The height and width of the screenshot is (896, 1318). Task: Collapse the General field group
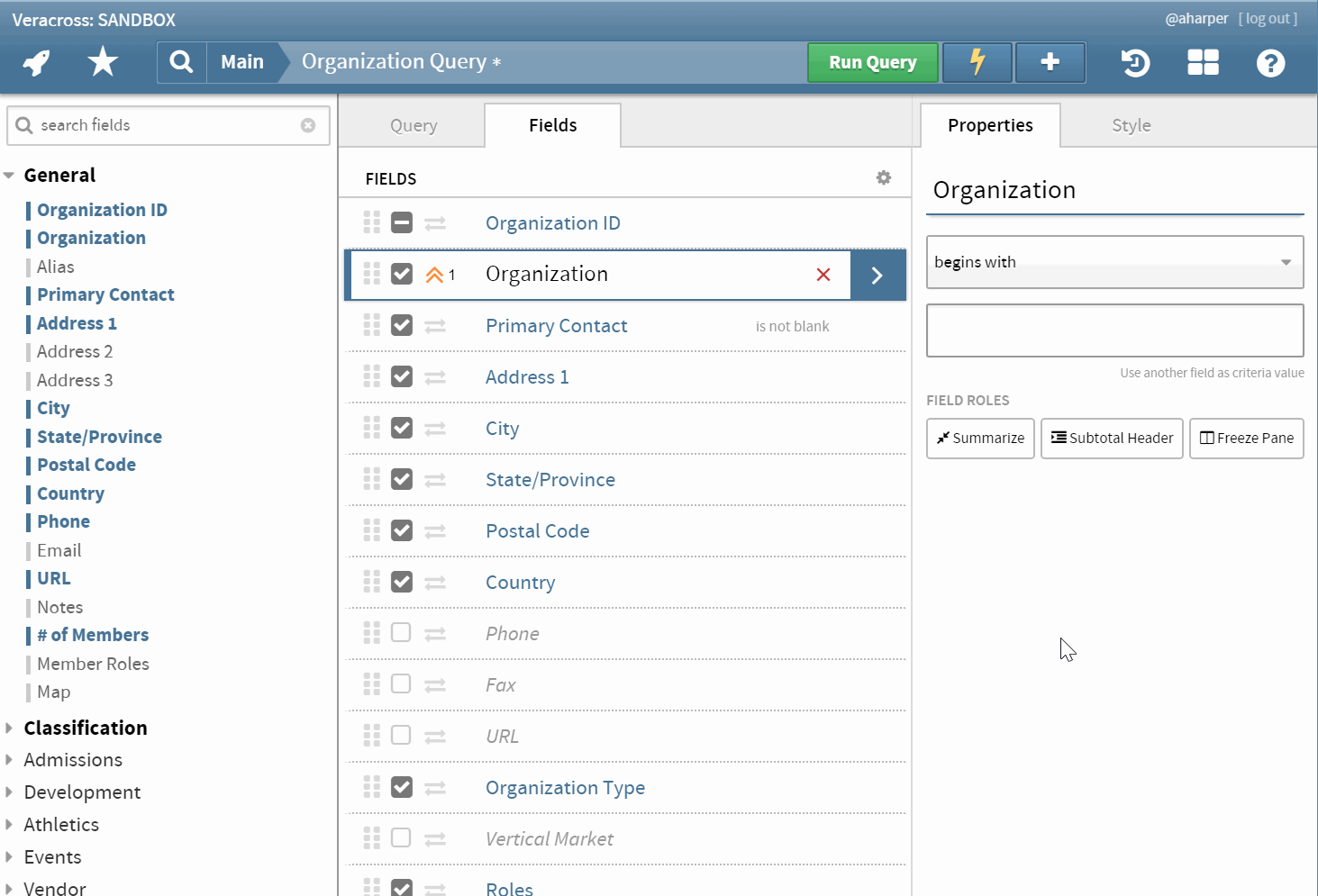click(x=9, y=176)
